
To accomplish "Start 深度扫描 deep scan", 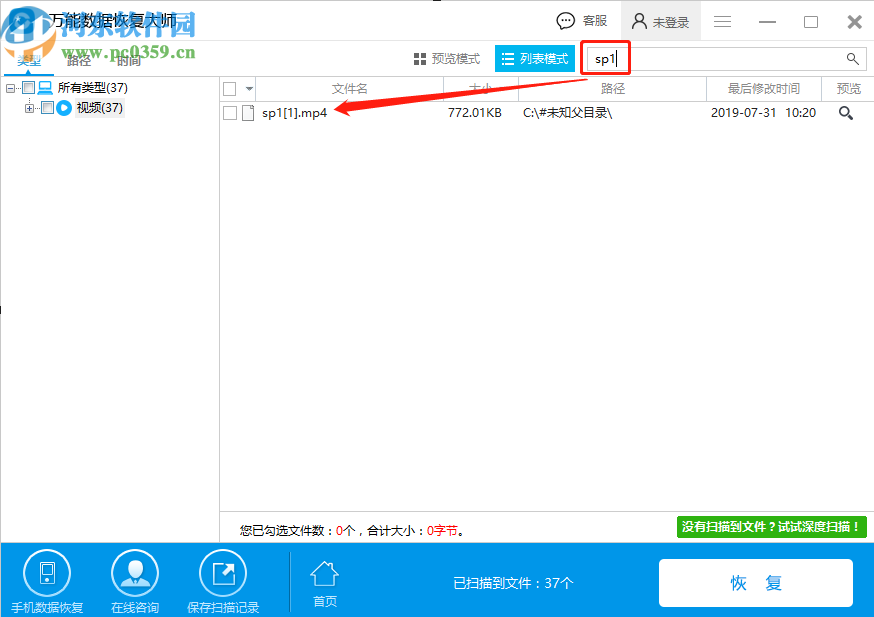I will click(772, 525).
